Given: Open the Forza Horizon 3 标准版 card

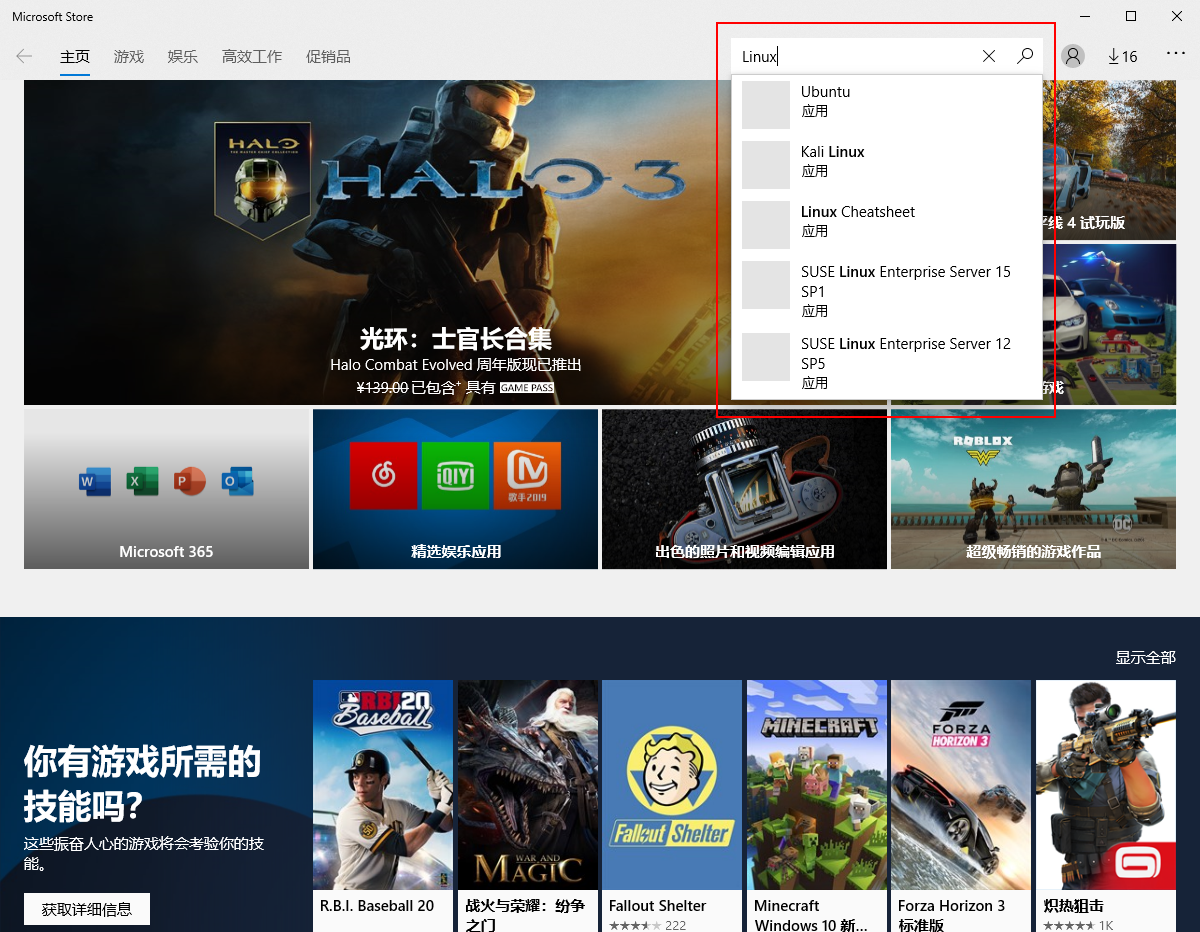Looking at the screenshot, I should click(x=961, y=806).
